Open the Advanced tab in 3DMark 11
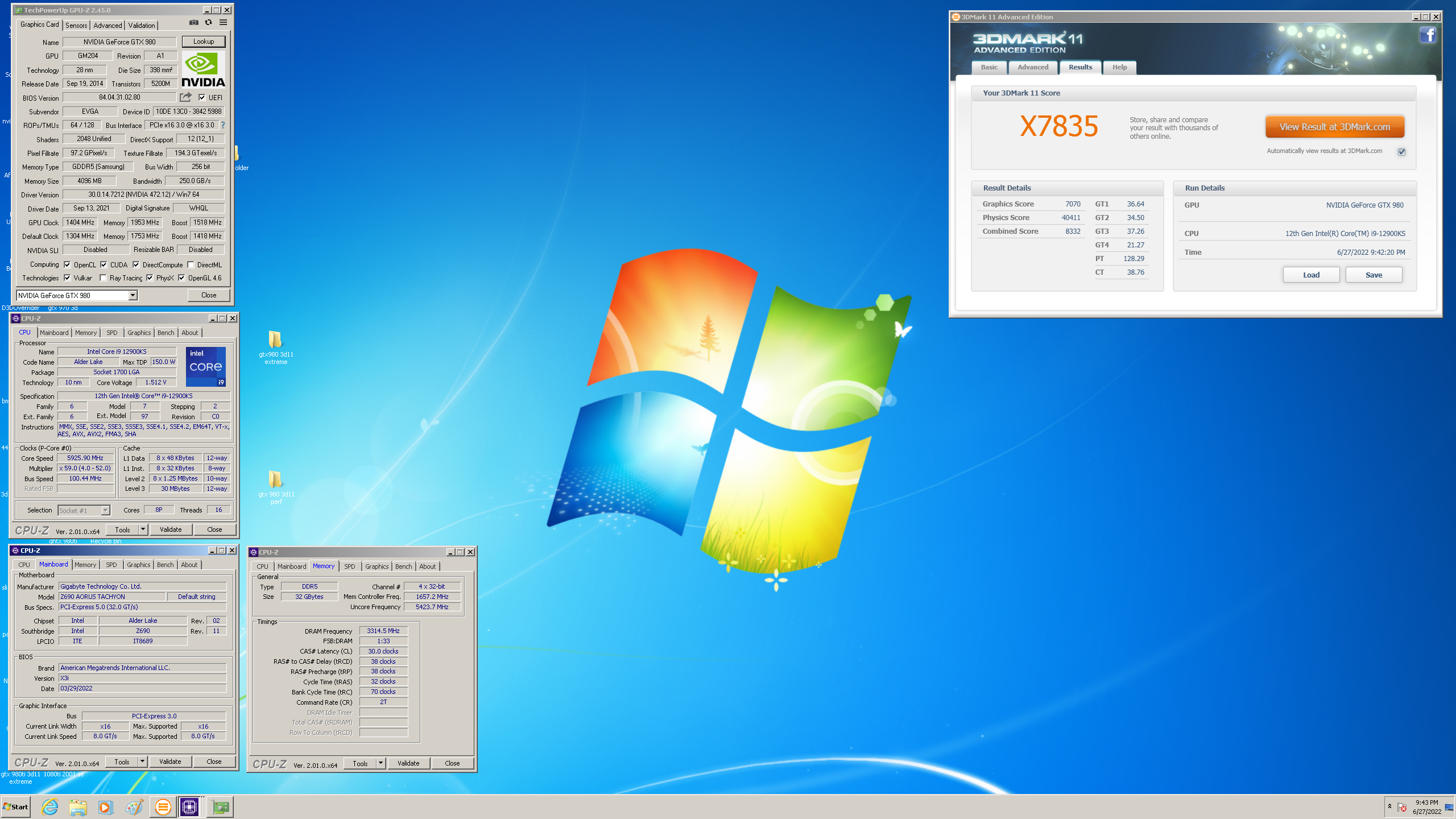Viewport: 1456px width, 819px height. [1033, 67]
